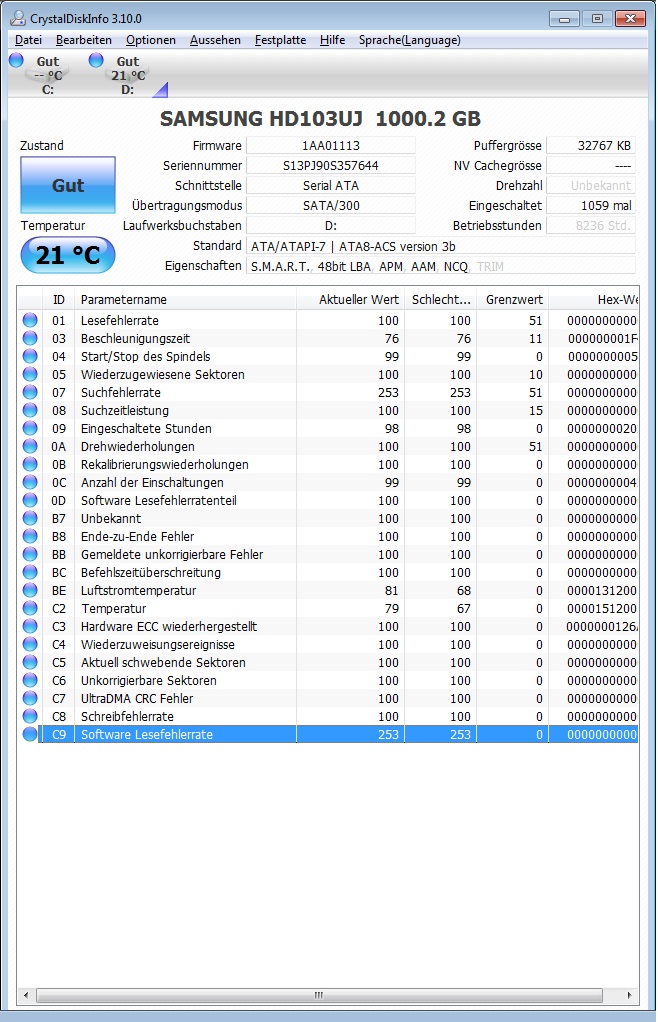Click the status orb for Befehlszeitüberschreitung

[30, 572]
